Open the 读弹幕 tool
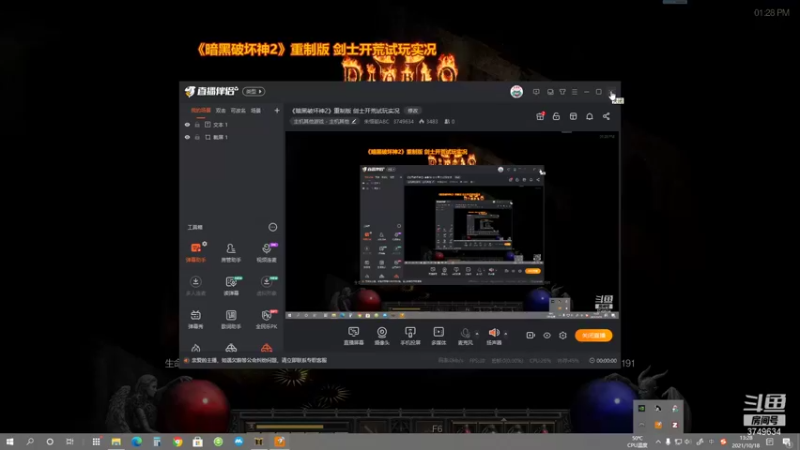Image resolution: width=800 pixels, height=450 pixels. coord(231,286)
